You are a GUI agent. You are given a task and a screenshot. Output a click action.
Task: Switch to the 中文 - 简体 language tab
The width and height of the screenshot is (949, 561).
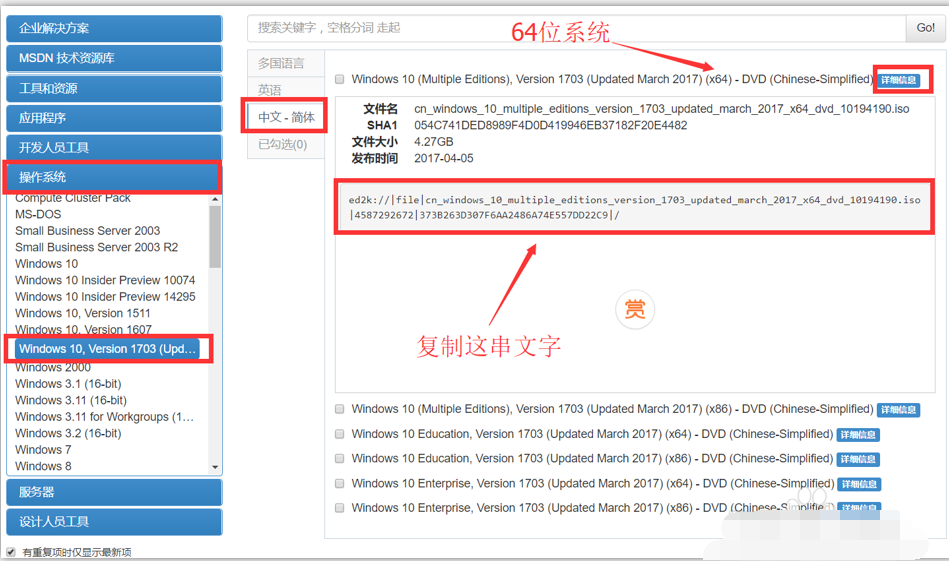[x=286, y=117]
